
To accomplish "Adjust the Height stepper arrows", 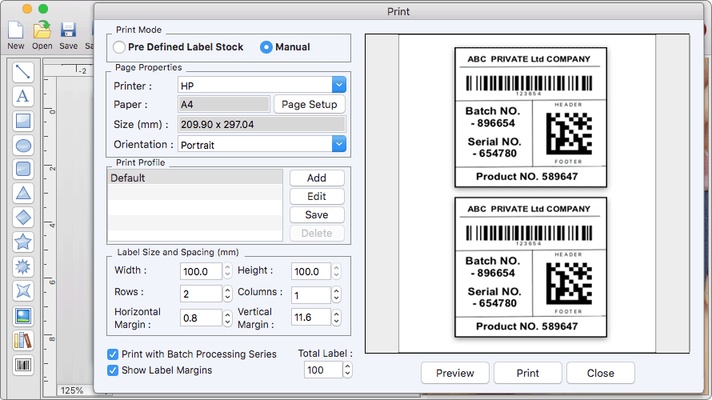I will pos(336,271).
